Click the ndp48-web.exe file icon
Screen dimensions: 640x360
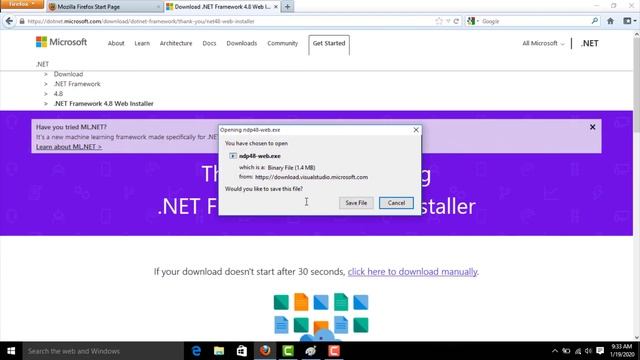point(233,156)
